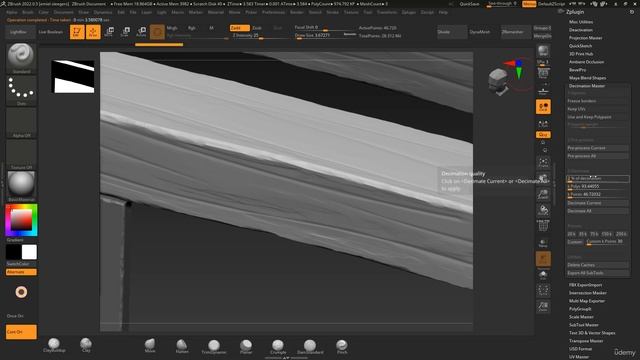Screen dimensions: 640x360
Task: Open the Alpha Off selector
Action: (x=21, y=122)
